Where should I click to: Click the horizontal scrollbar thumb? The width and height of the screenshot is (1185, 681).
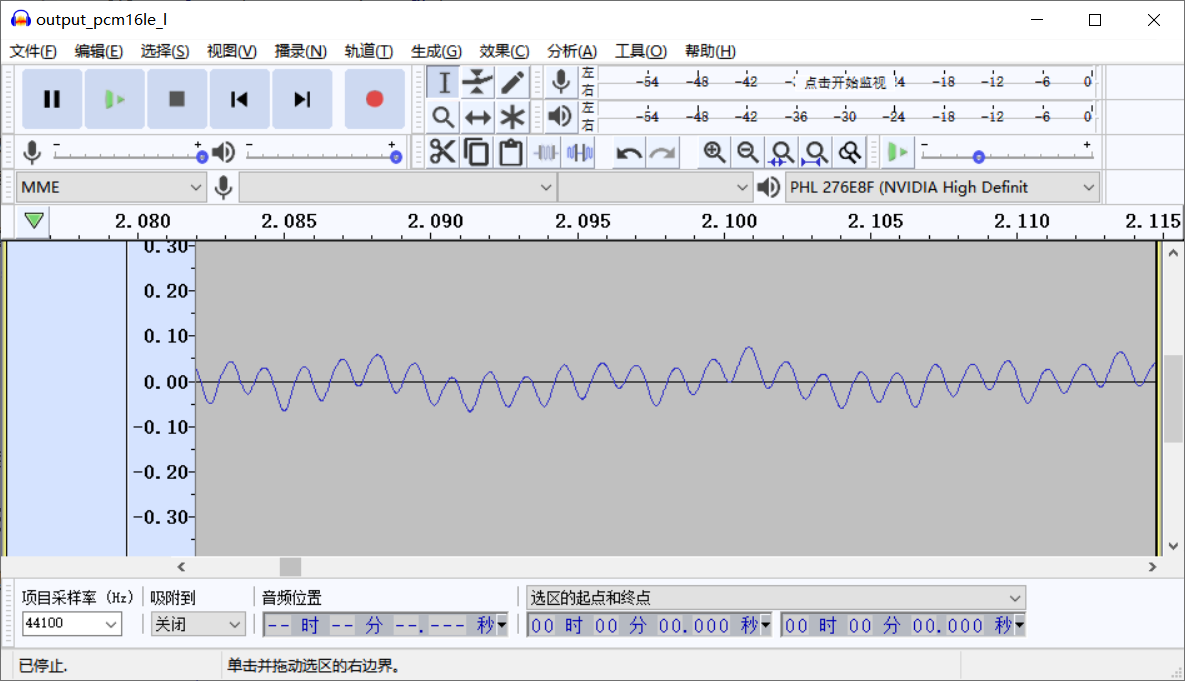pyautogui.click(x=290, y=567)
